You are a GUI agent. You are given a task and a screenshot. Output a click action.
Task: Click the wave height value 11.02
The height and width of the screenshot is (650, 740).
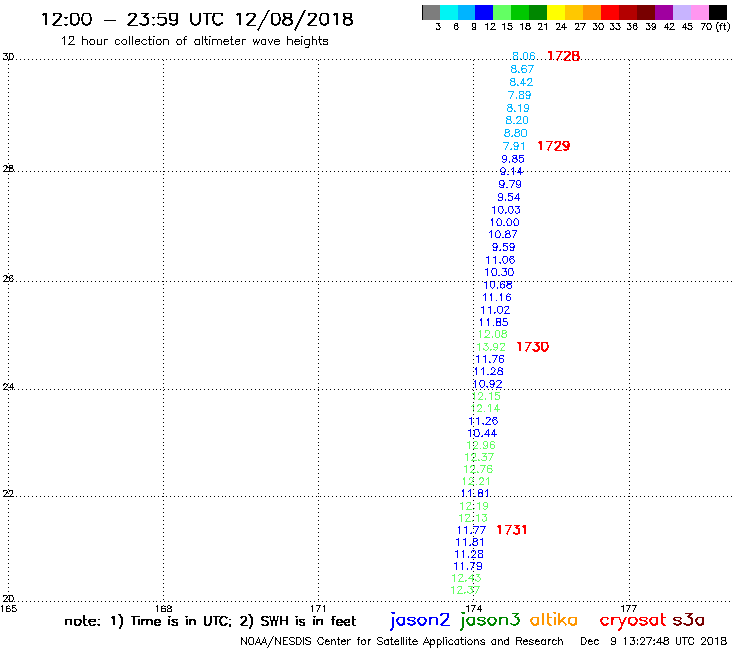click(x=495, y=310)
